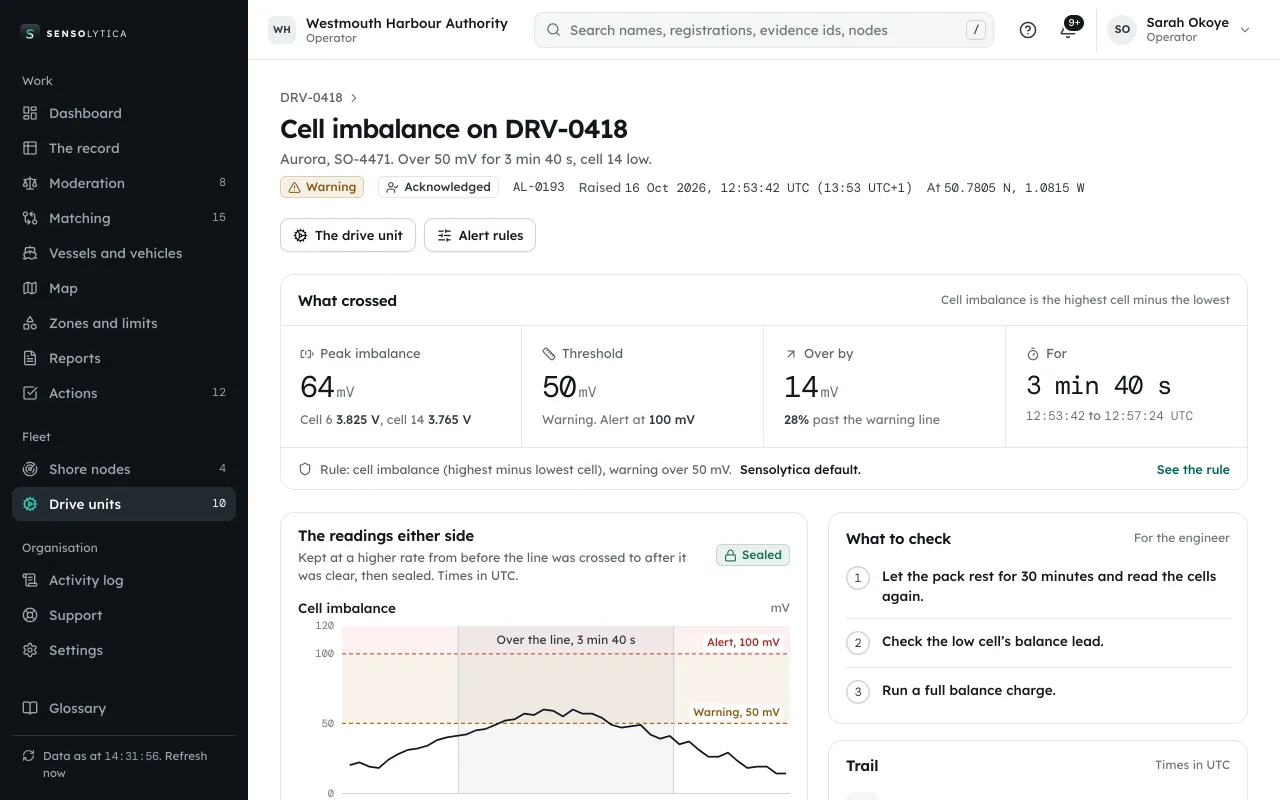Click the WH organisation avatar
Viewport: 1280px width, 800px height.
coord(282,30)
